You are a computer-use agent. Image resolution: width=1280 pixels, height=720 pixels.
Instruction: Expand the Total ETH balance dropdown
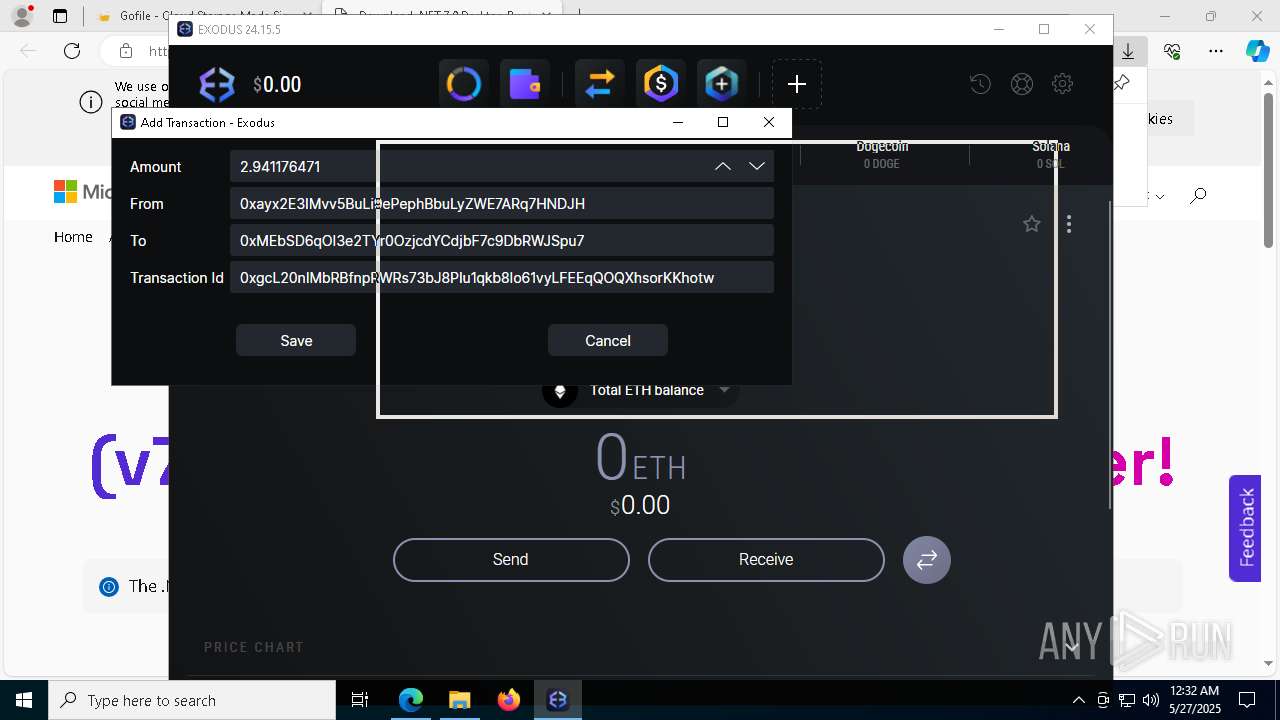click(725, 390)
